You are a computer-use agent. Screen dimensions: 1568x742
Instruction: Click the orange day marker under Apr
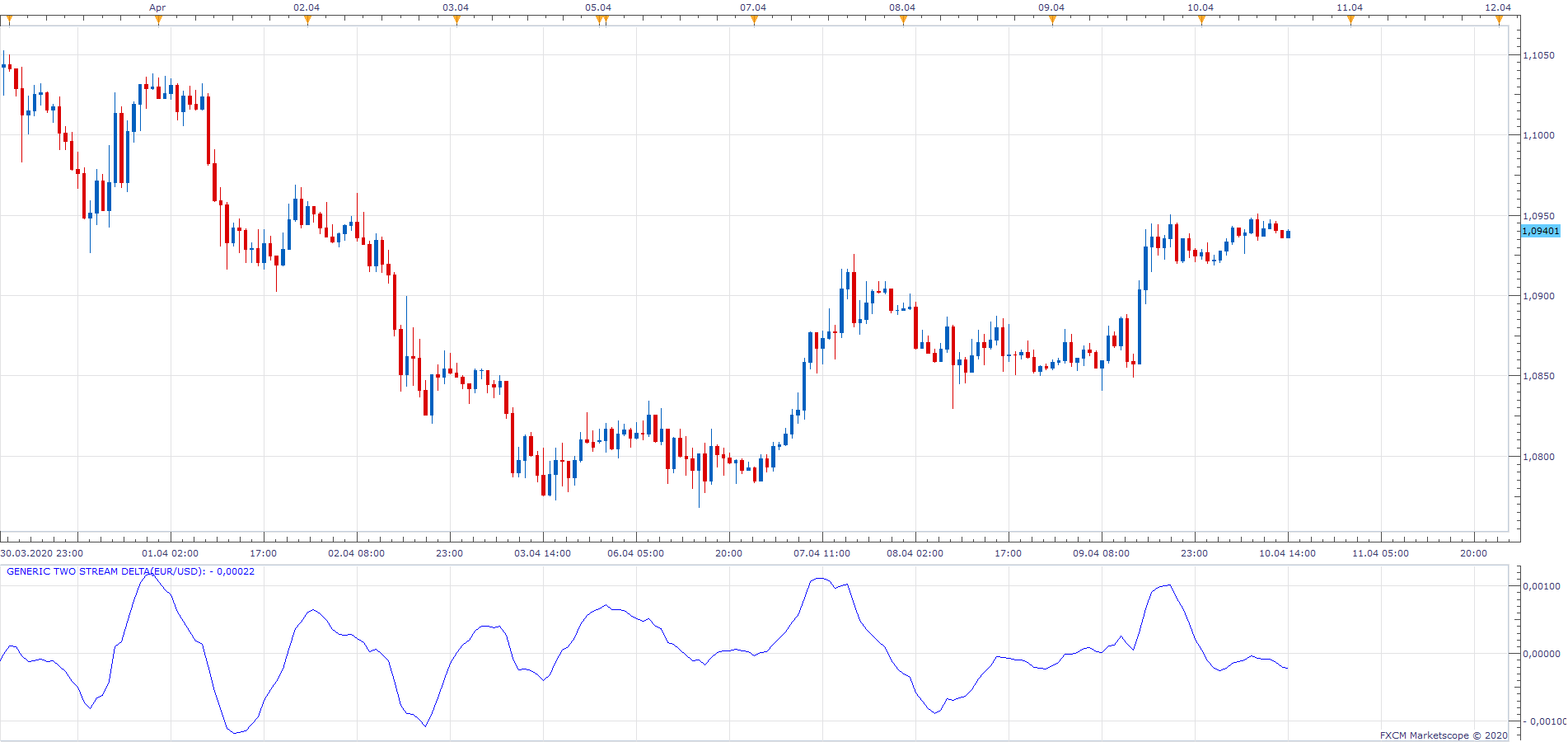(x=158, y=21)
